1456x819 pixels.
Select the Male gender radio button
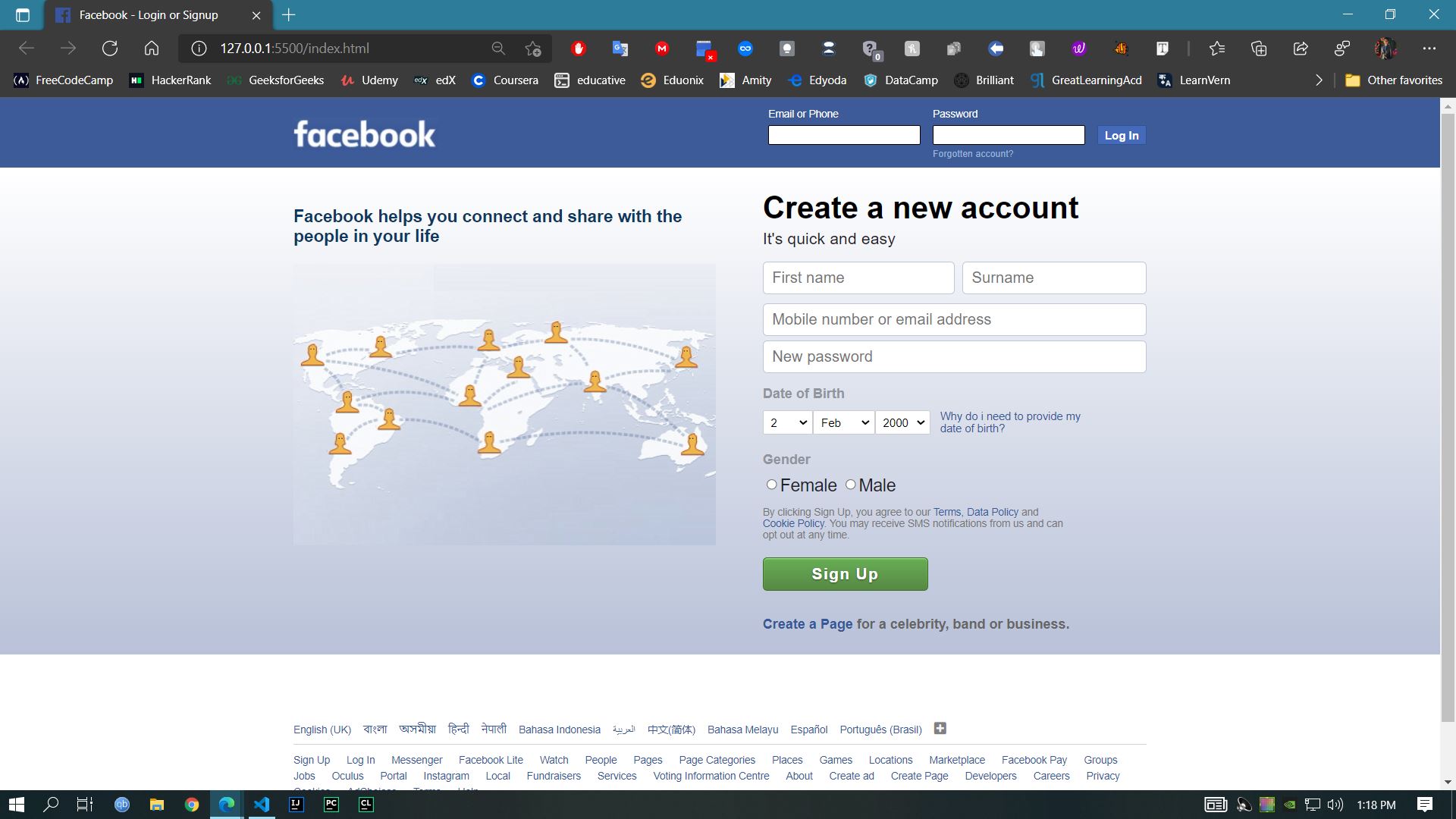pyautogui.click(x=851, y=484)
